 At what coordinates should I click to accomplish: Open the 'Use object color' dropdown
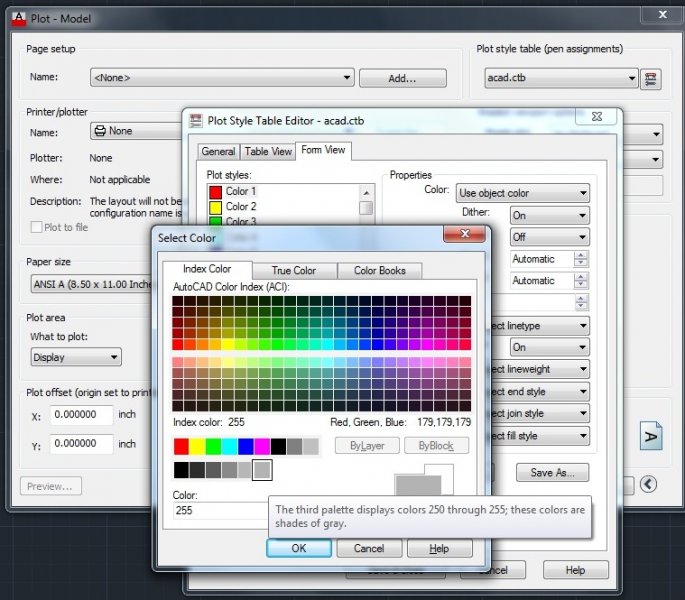click(522, 193)
